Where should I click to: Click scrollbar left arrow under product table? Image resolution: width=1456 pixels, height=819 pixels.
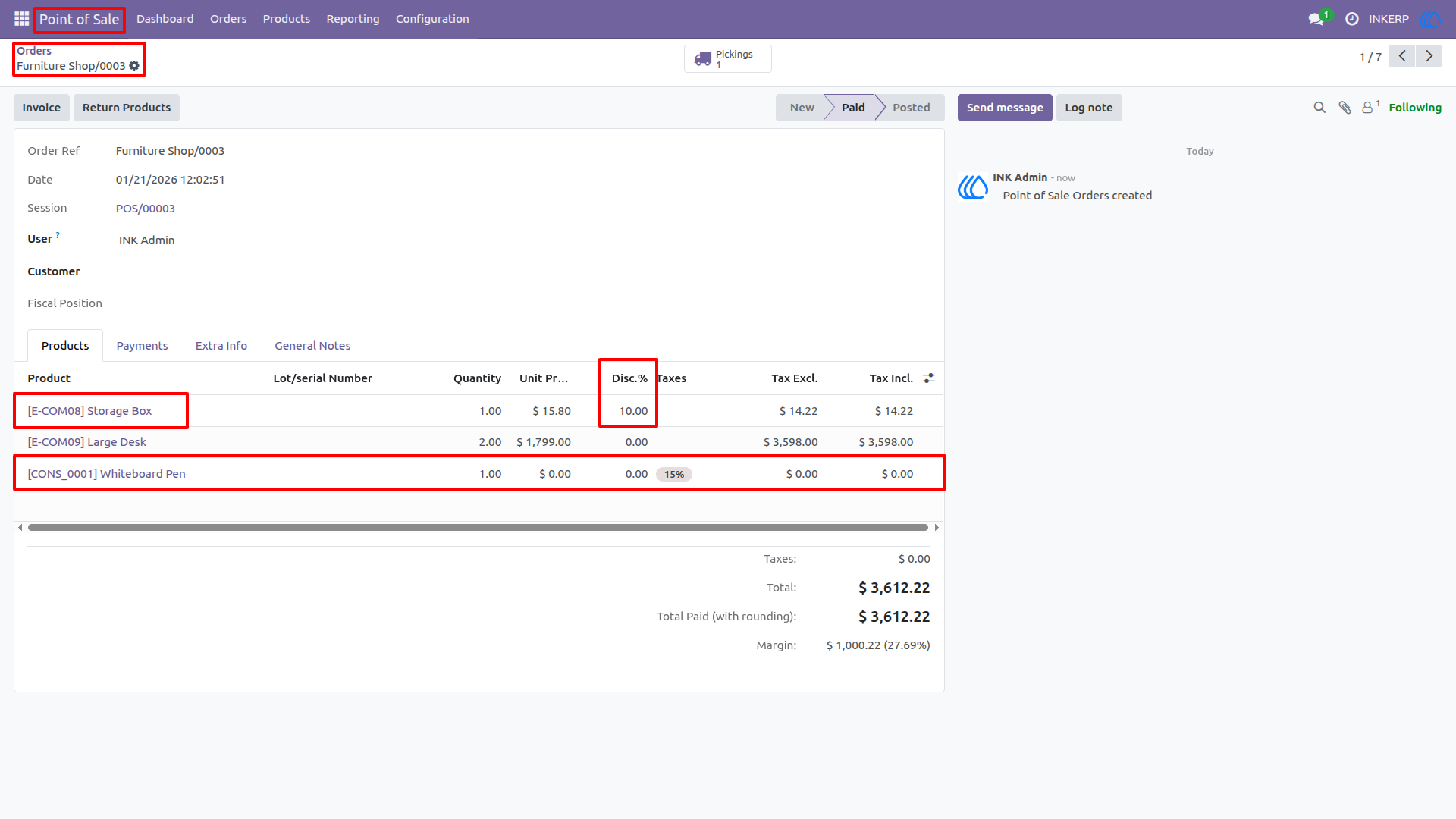click(20, 527)
